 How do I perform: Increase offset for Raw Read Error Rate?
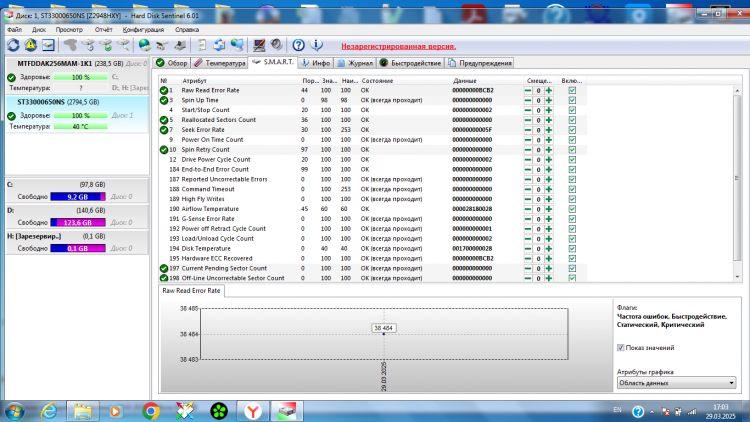[549, 90]
